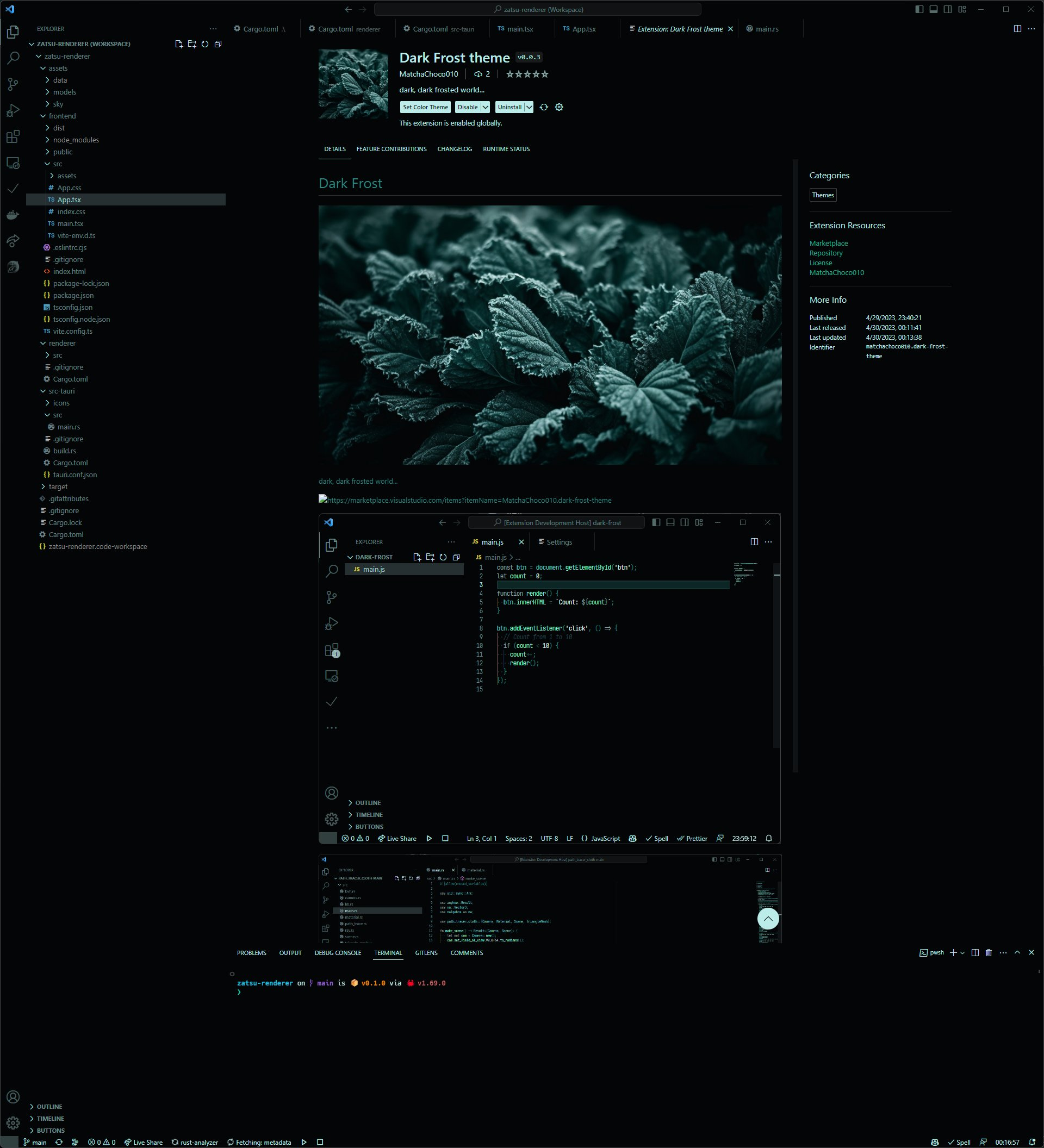
Task: Toggle the secondary side bar
Action: click(948, 9)
